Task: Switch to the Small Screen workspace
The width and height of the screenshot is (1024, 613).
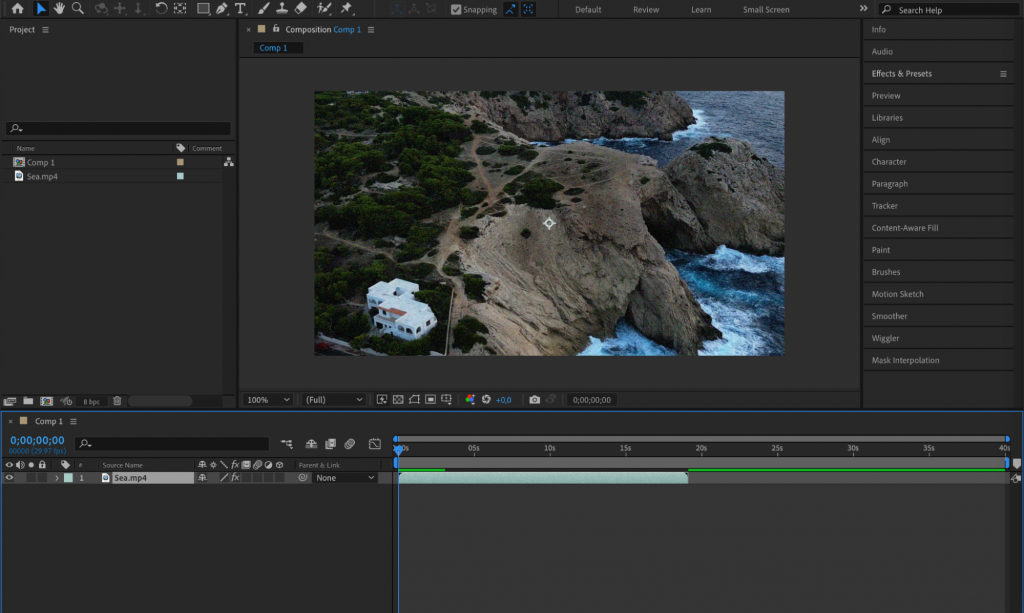Action: coord(765,9)
